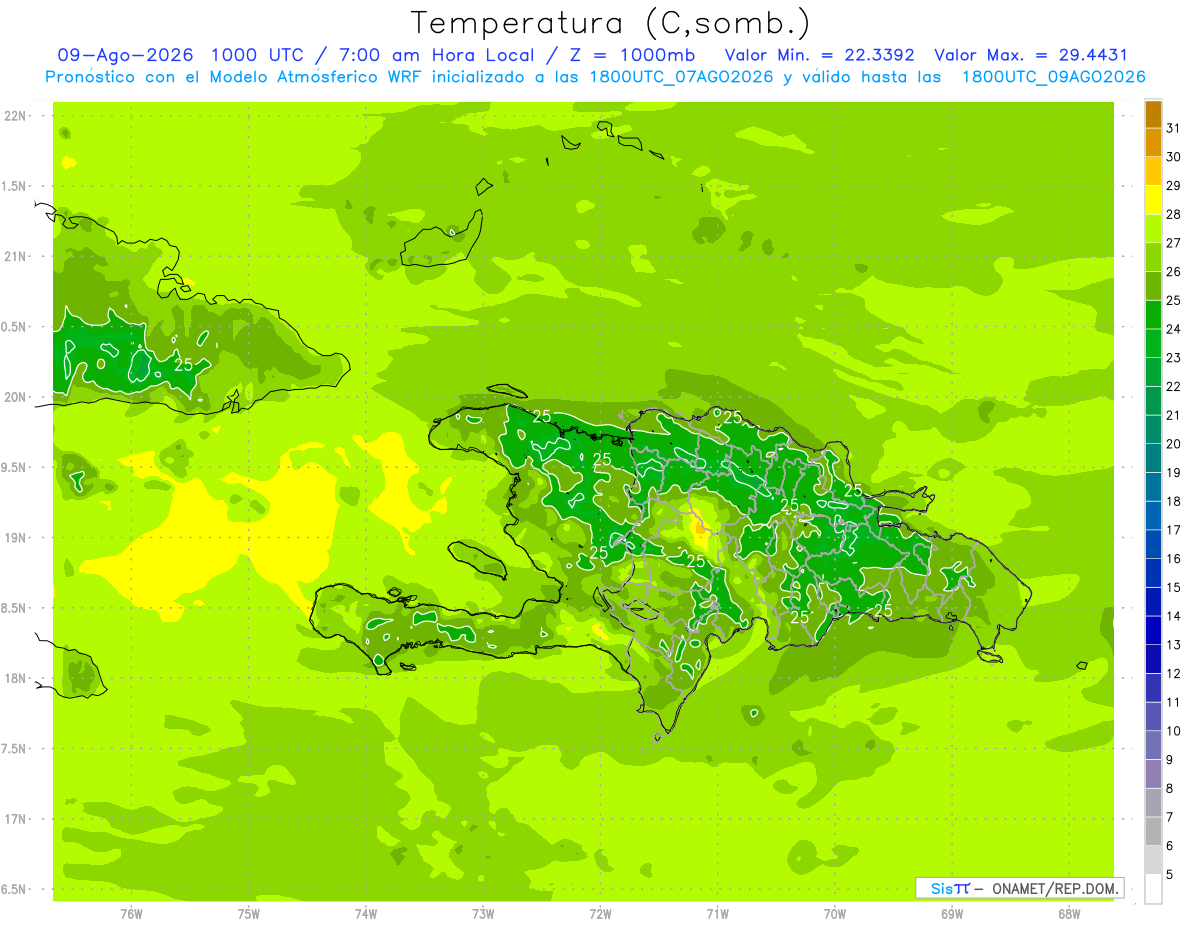Select the 'Z = 1000mb' level text
1200x927 pixels.
click(x=637, y=55)
